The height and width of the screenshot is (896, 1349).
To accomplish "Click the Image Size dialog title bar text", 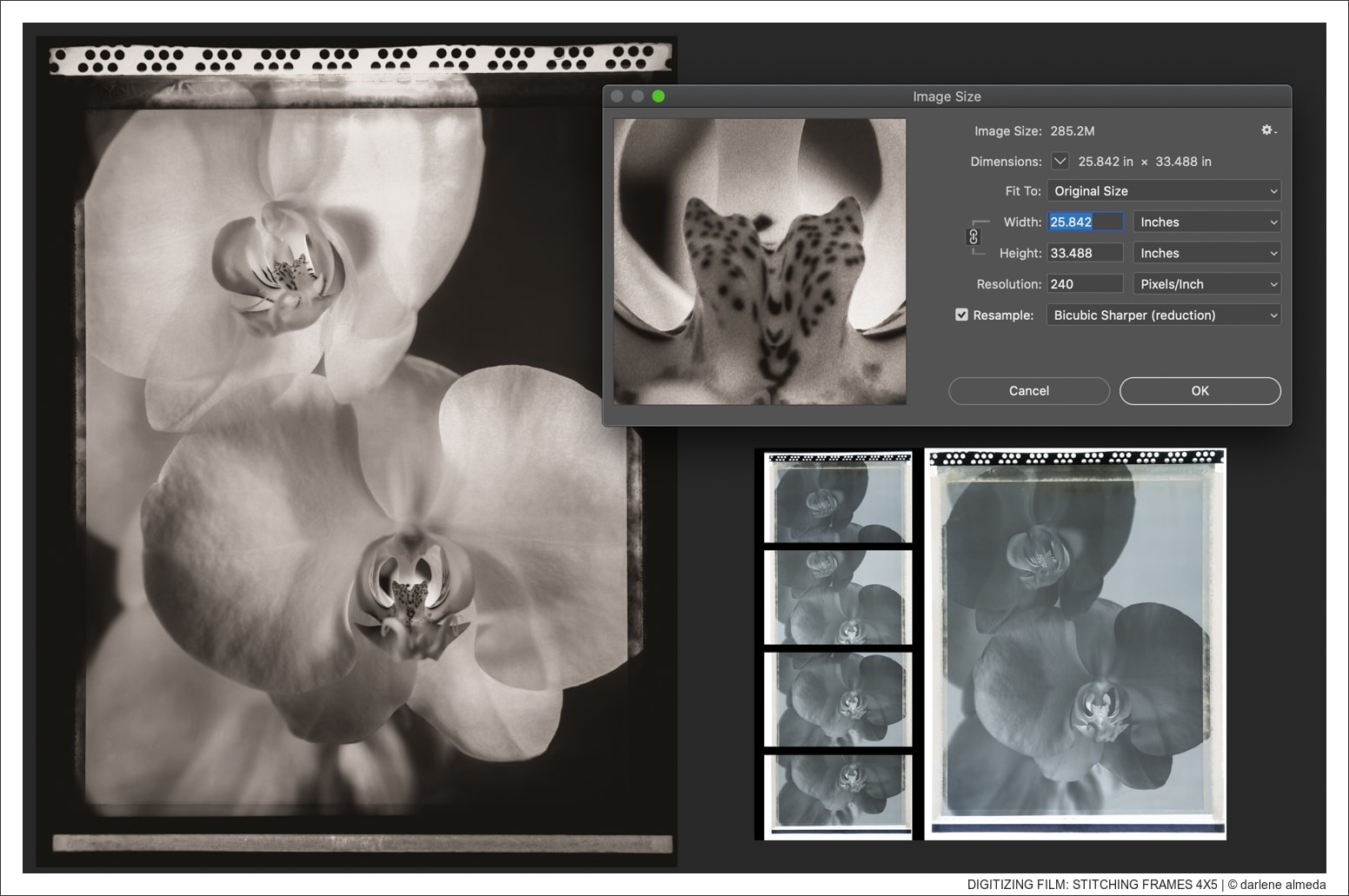I will pos(947,96).
